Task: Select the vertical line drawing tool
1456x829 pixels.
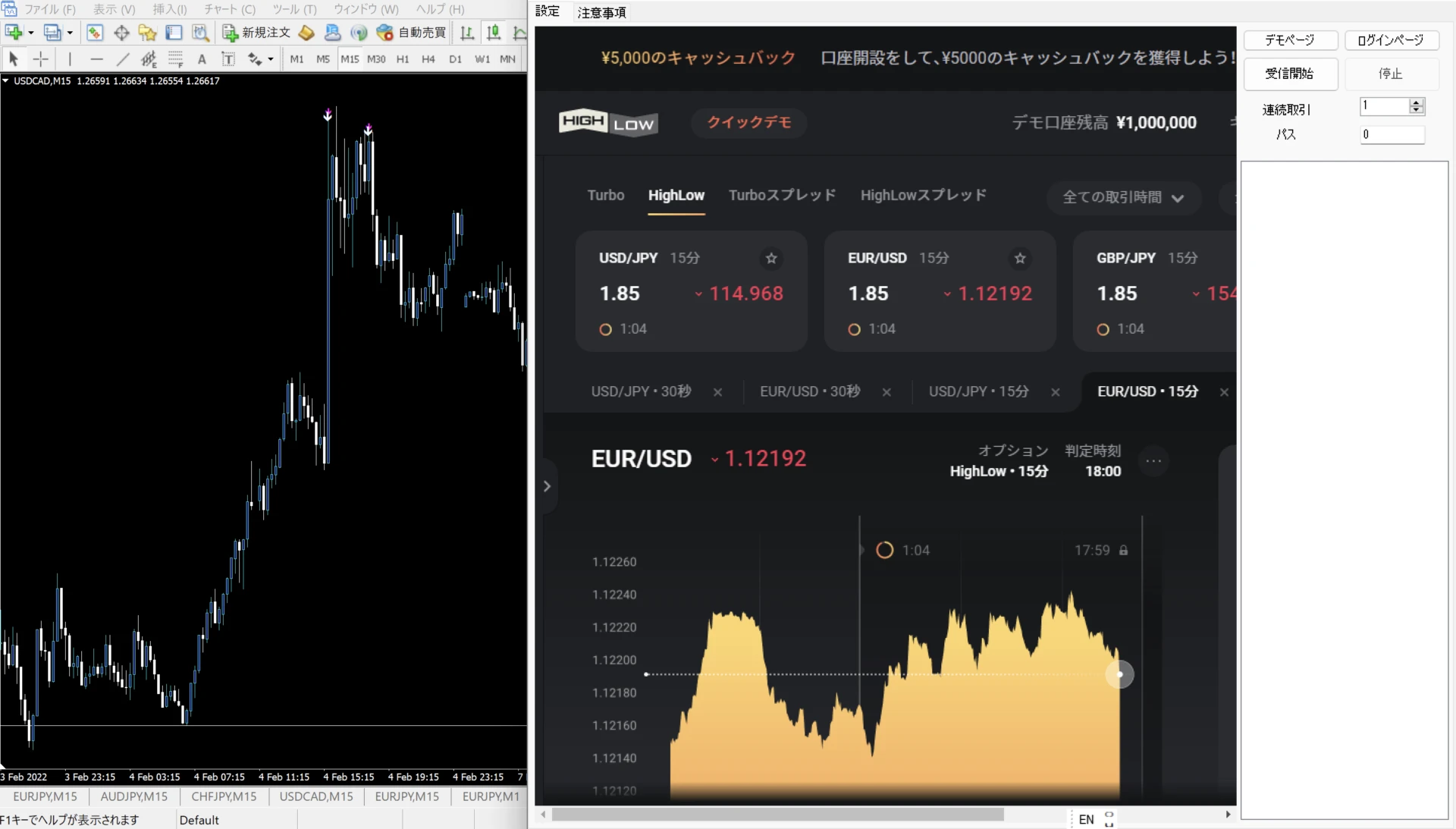Action: tap(70, 59)
